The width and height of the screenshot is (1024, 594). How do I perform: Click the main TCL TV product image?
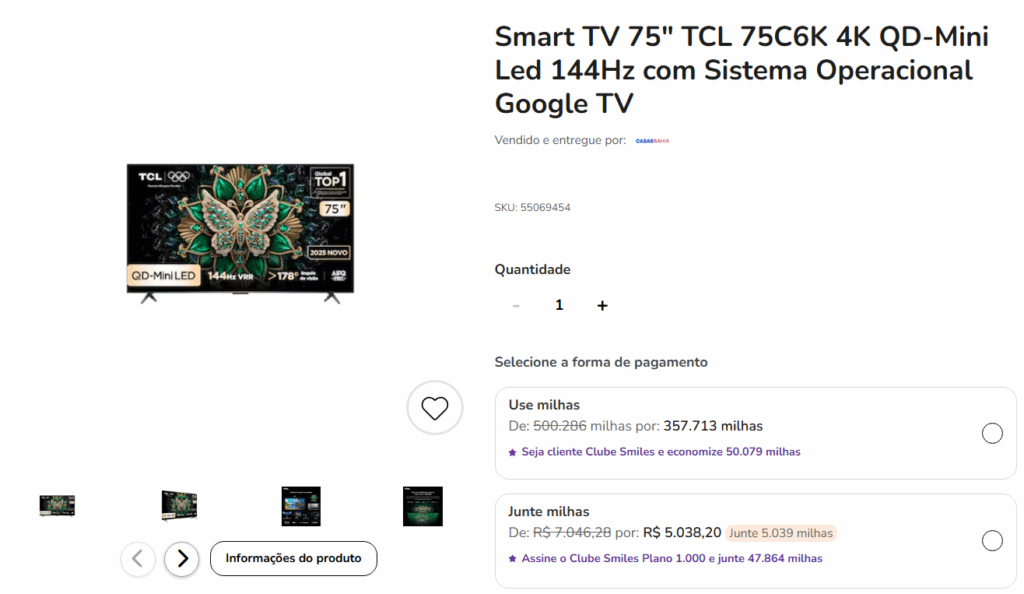tap(240, 233)
